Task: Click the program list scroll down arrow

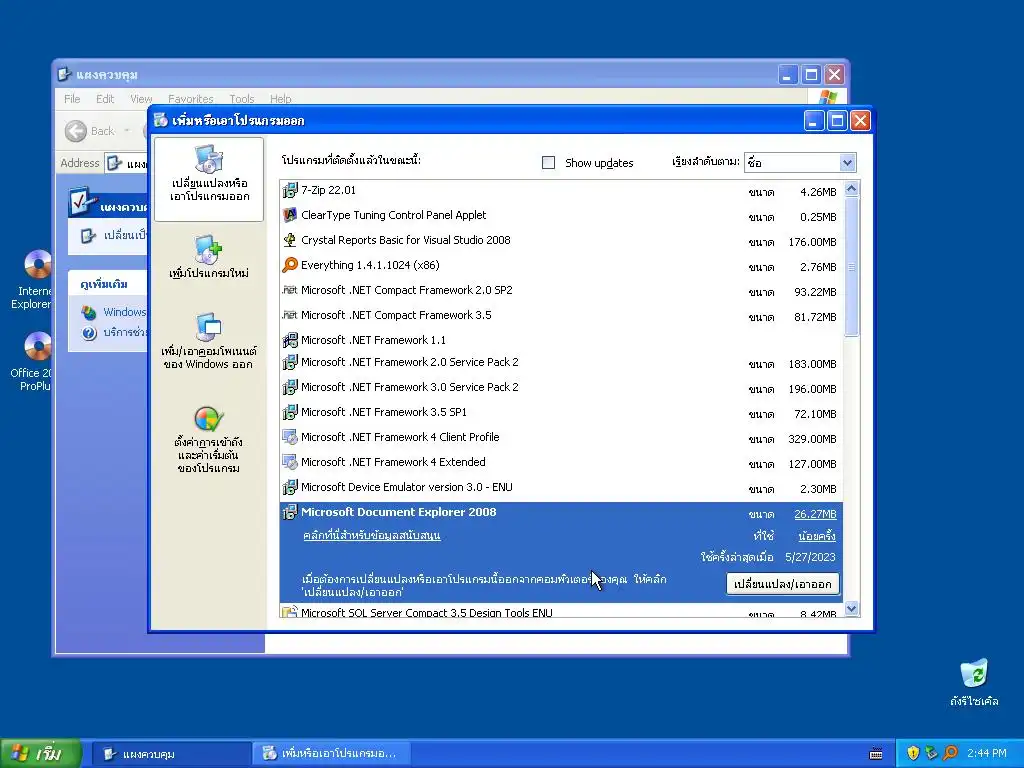Action: click(851, 609)
